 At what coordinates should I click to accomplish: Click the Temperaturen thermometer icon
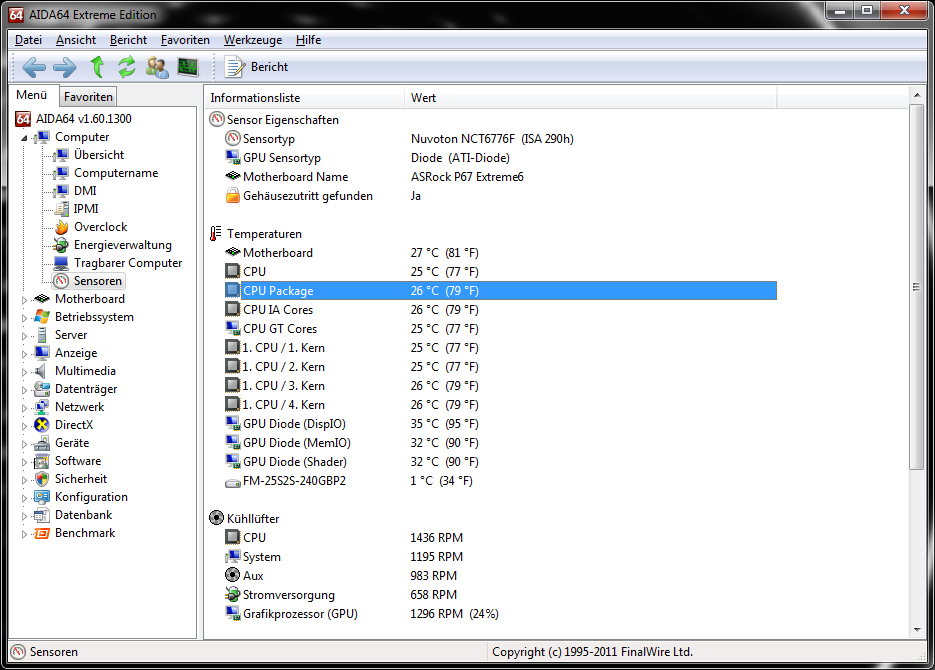[216, 234]
